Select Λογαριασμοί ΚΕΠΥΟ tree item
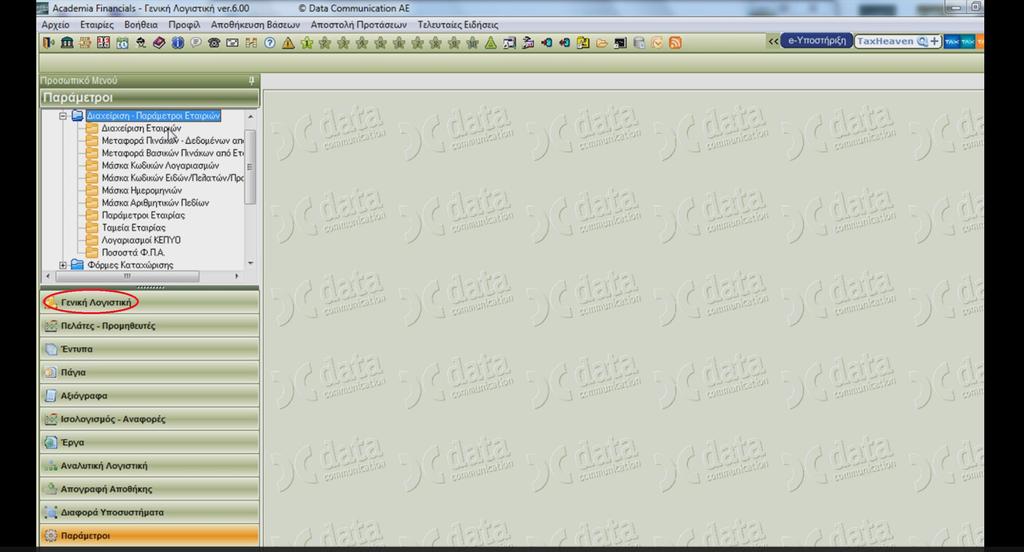The width and height of the screenshot is (1024, 552). pyautogui.click(x=141, y=240)
